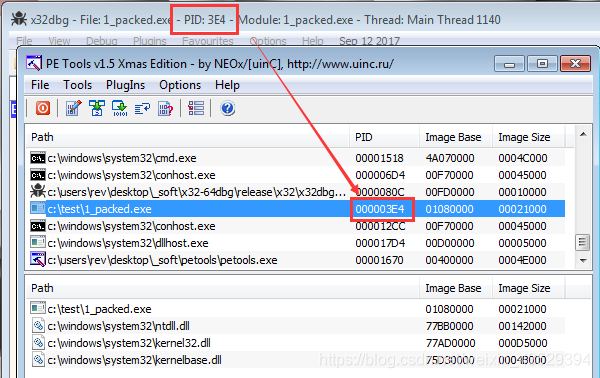The height and width of the screenshot is (378, 600).
Task: Click the x32dbg process row bug icon
Action: click(38, 191)
